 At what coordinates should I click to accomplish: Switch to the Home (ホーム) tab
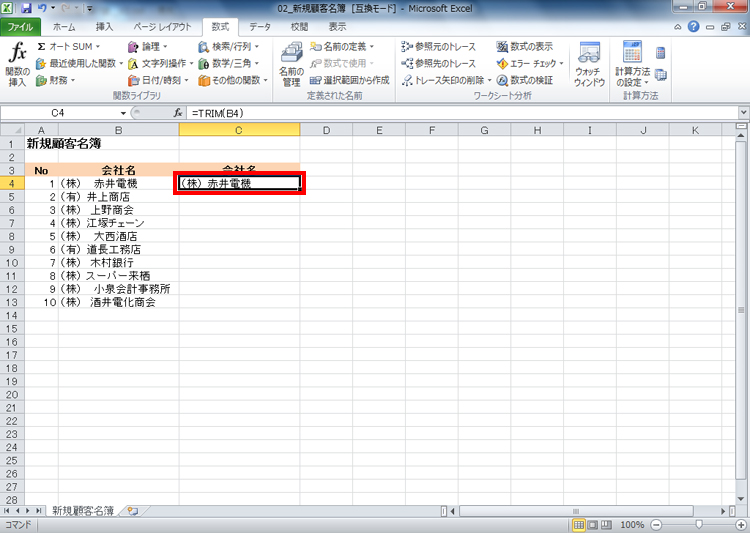click(x=64, y=27)
